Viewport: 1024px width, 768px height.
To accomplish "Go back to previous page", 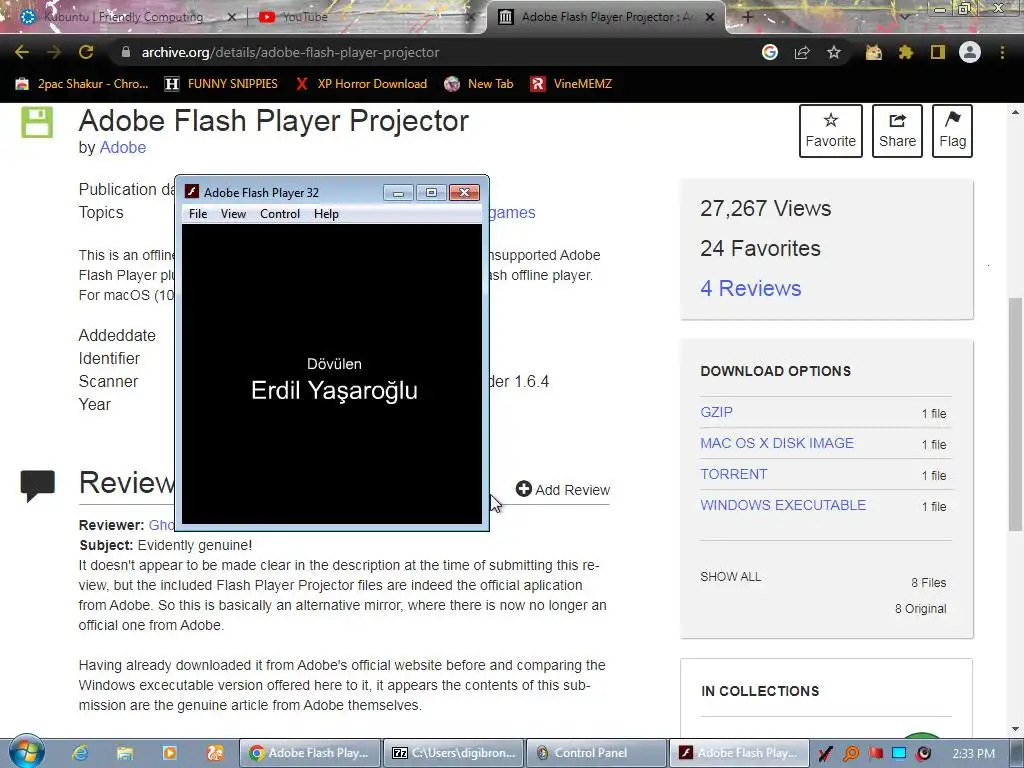I will coord(22,52).
